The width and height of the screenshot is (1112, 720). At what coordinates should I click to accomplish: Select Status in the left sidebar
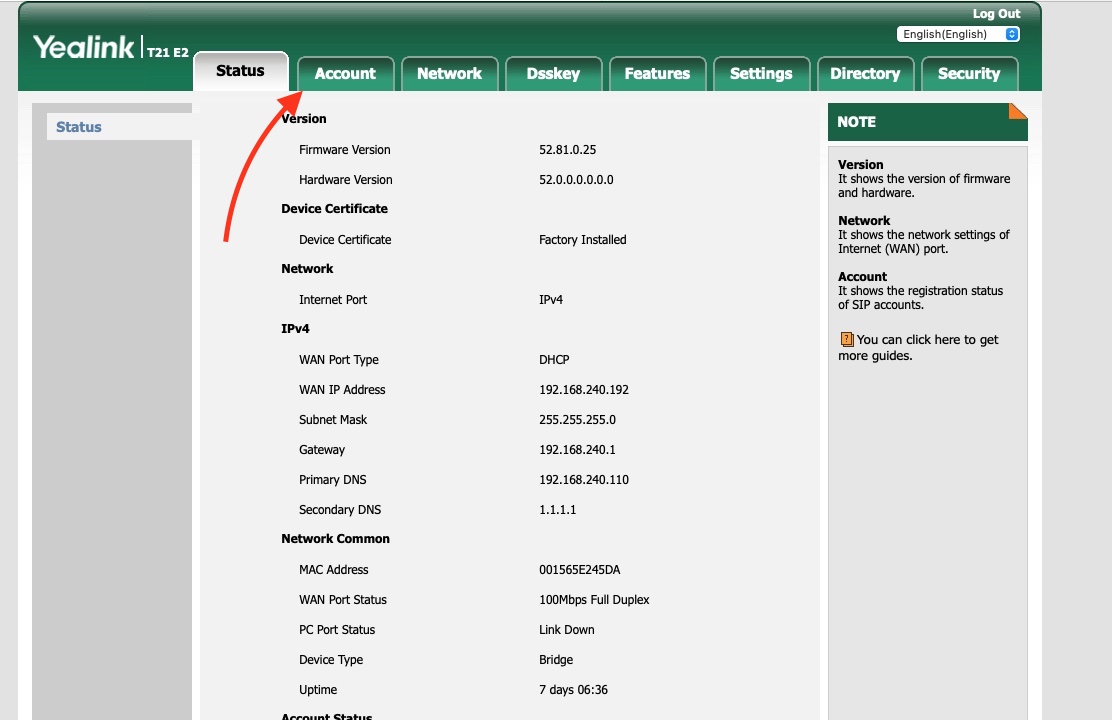pos(79,127)
